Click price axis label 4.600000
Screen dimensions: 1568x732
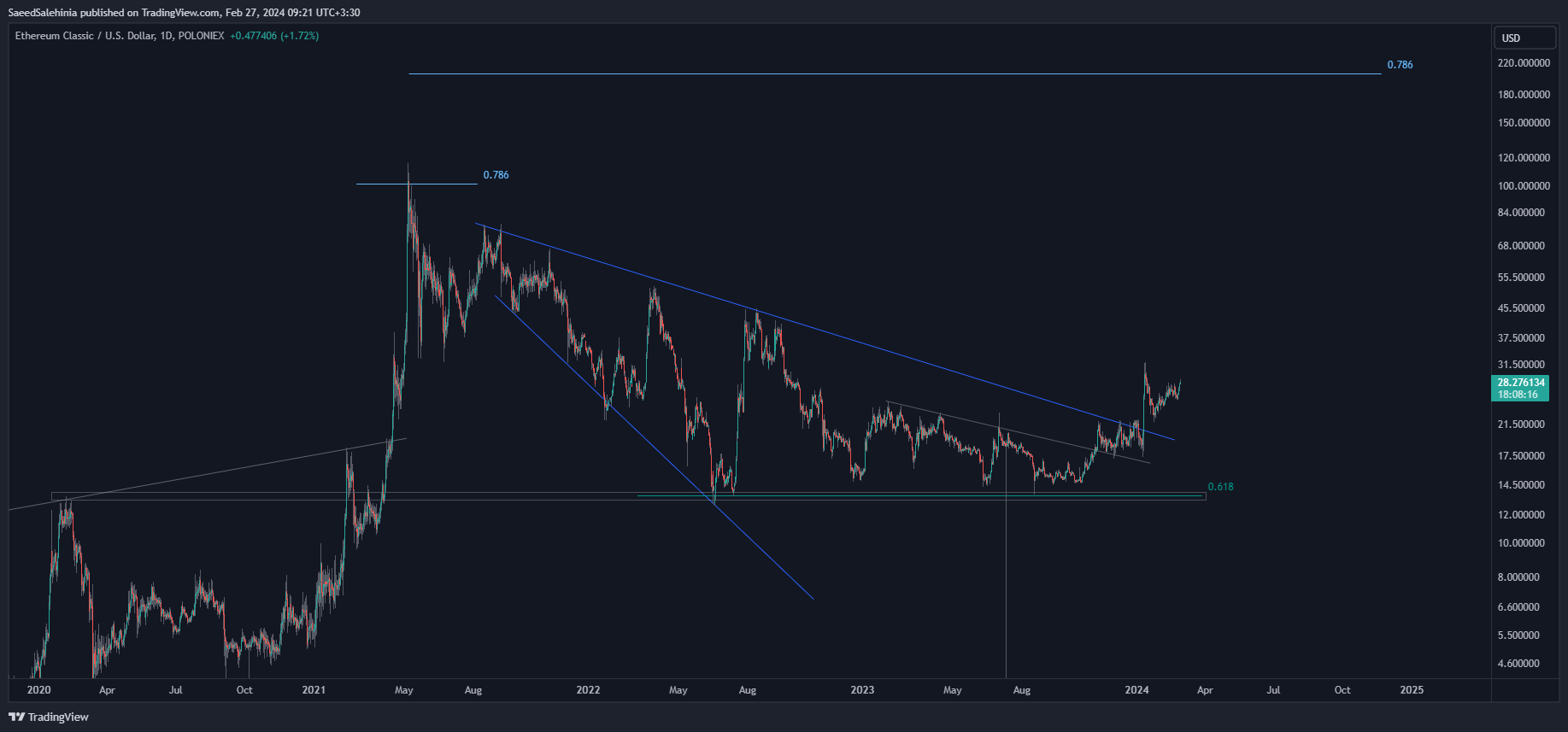pyautogui.click(x=1518, y=664)
